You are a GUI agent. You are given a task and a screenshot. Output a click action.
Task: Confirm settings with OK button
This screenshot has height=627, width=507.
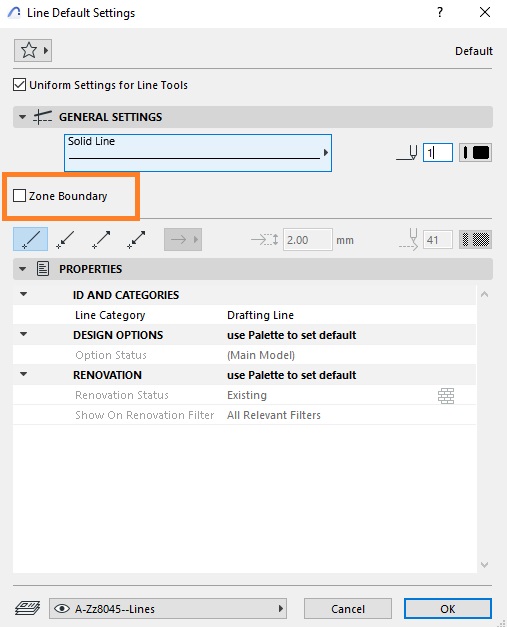pos(448,609)
